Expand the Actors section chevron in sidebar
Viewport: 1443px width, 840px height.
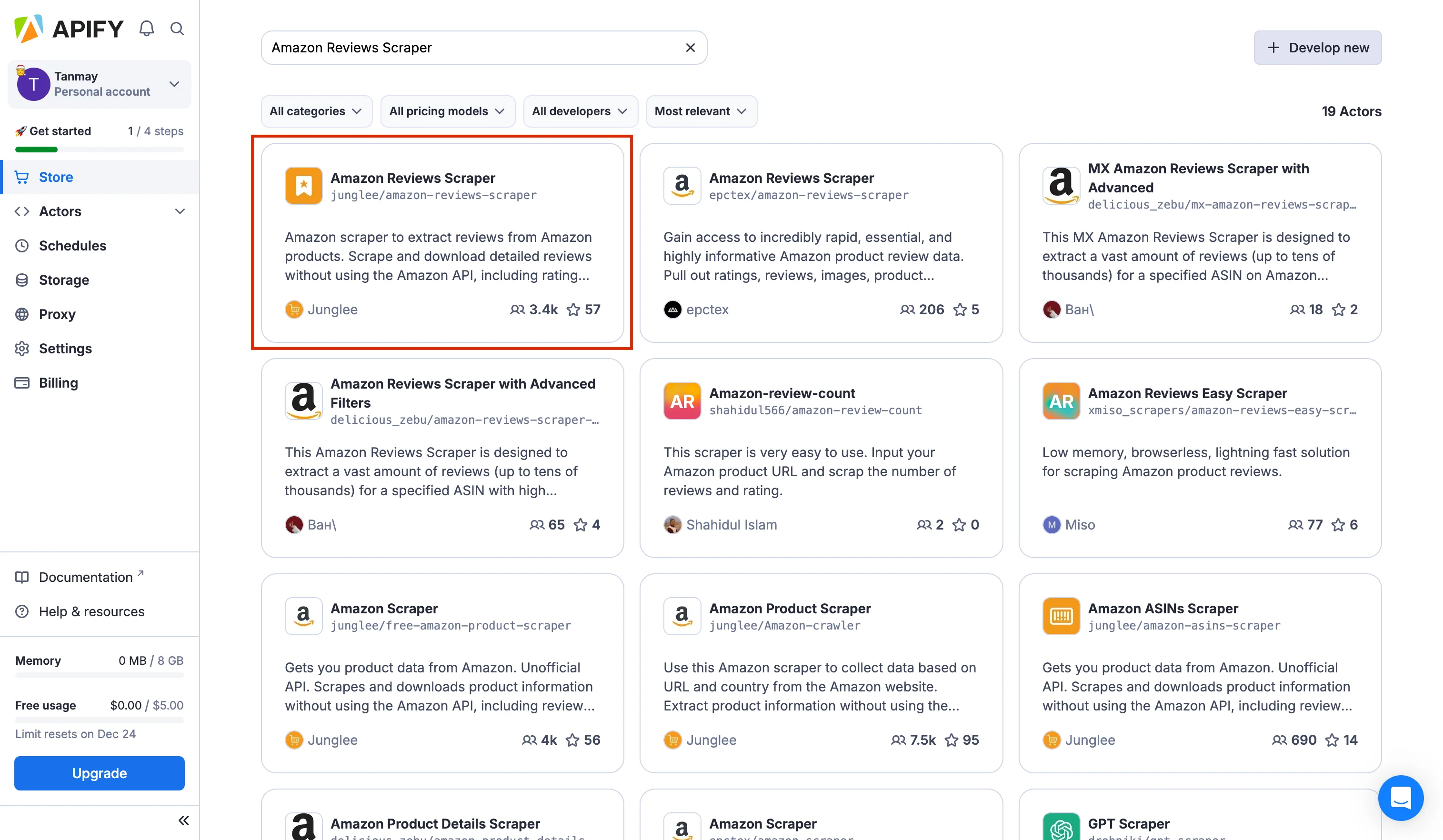click(x=180, y=211)
